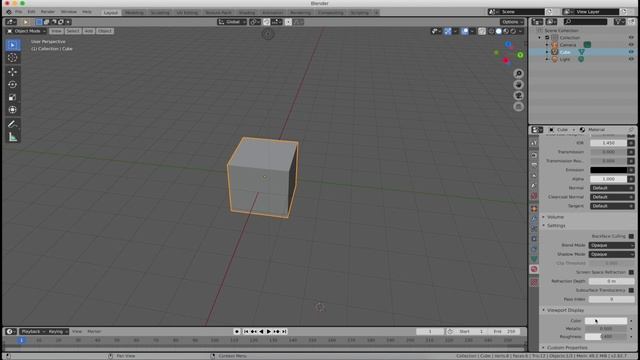Image resolution: width=640 pixels, height=360 pixels.
Task: Click the pan view hand icon
Action: tap(518, 84)
